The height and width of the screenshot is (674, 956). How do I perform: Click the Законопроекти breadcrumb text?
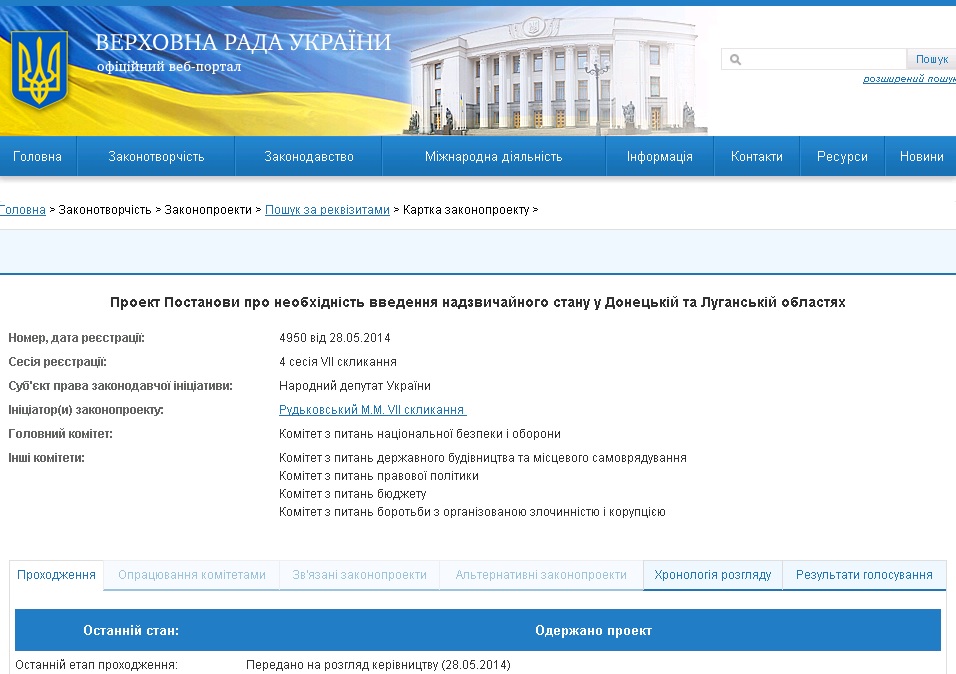[x=208, y=210]
